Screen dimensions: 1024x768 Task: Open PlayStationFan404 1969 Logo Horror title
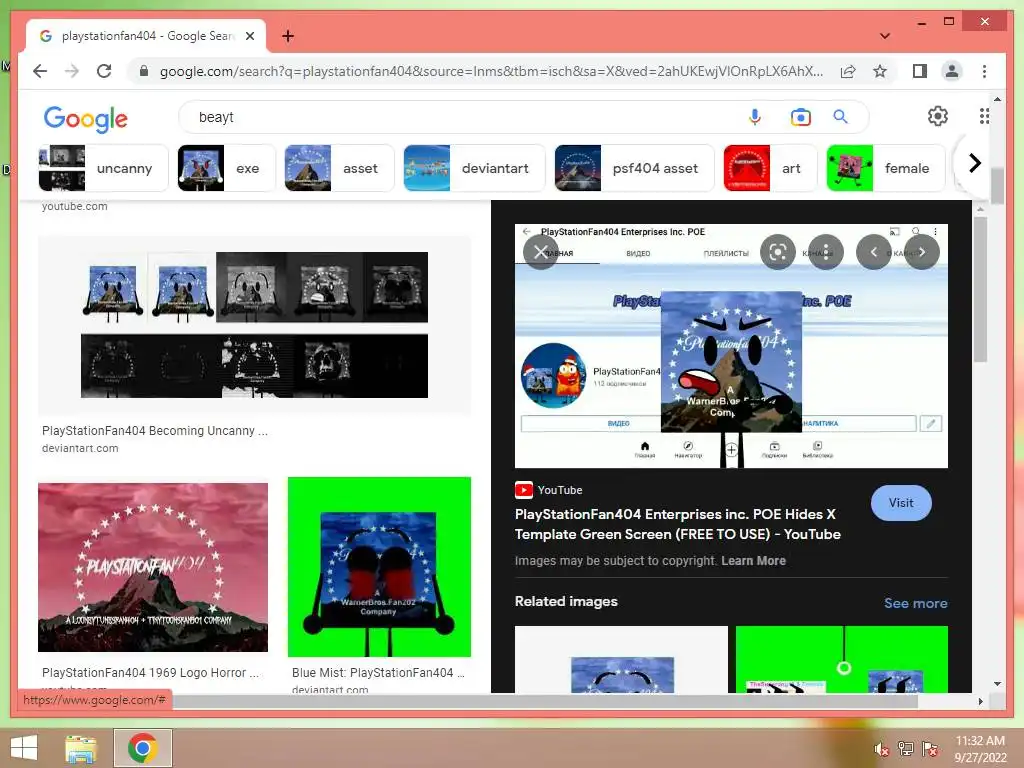[x=150, y=673]
